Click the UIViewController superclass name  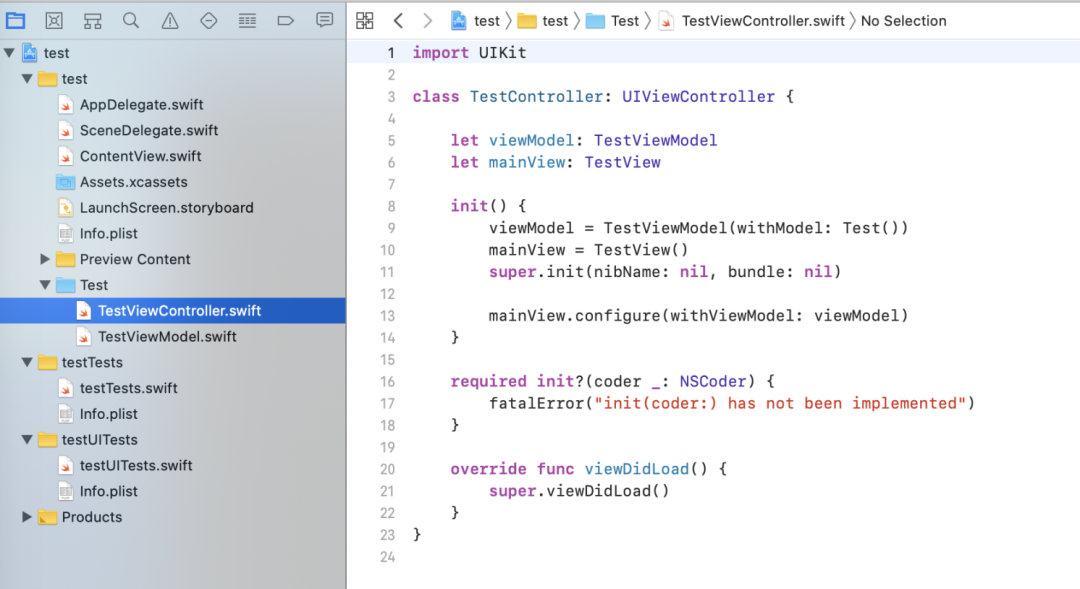point(698,96)
